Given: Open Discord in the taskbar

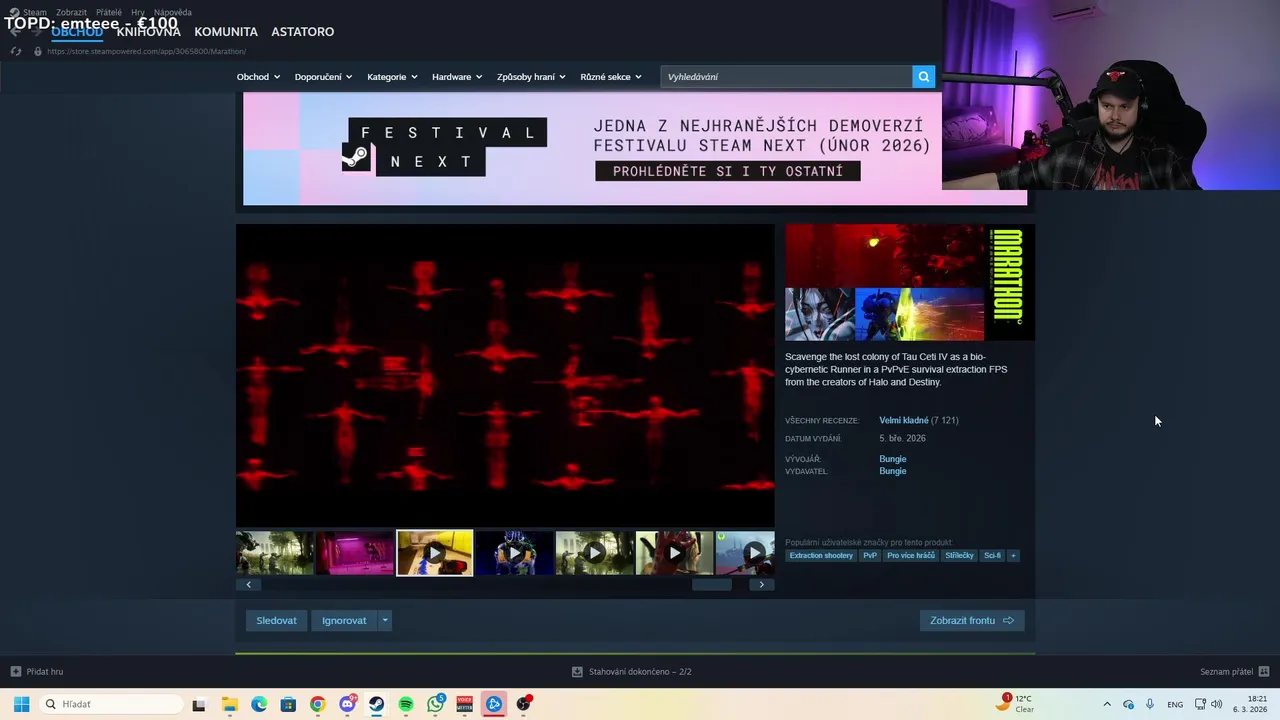Looking at the screenshot, I should point(347,704).
